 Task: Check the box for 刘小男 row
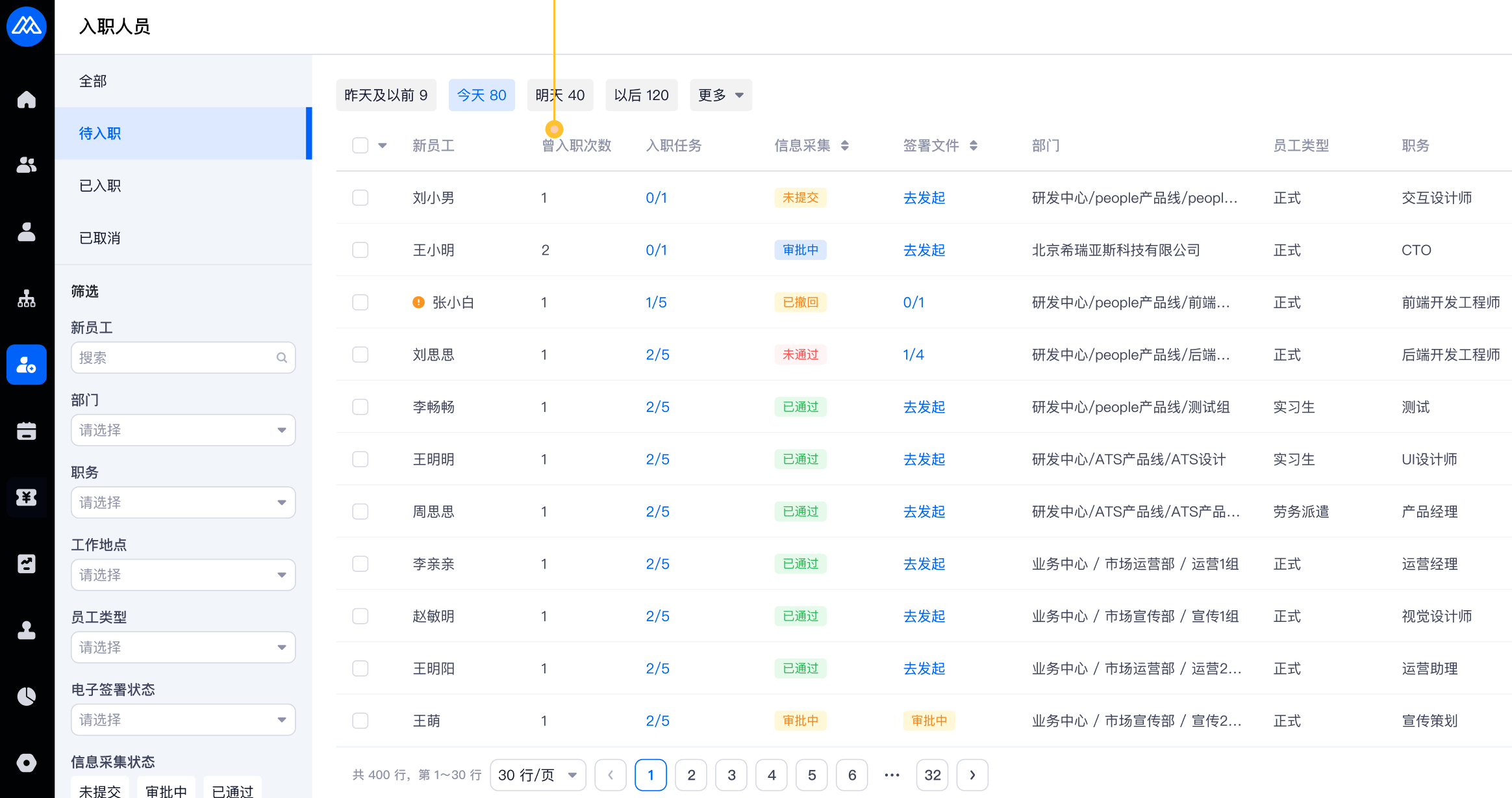pos(360,198)
